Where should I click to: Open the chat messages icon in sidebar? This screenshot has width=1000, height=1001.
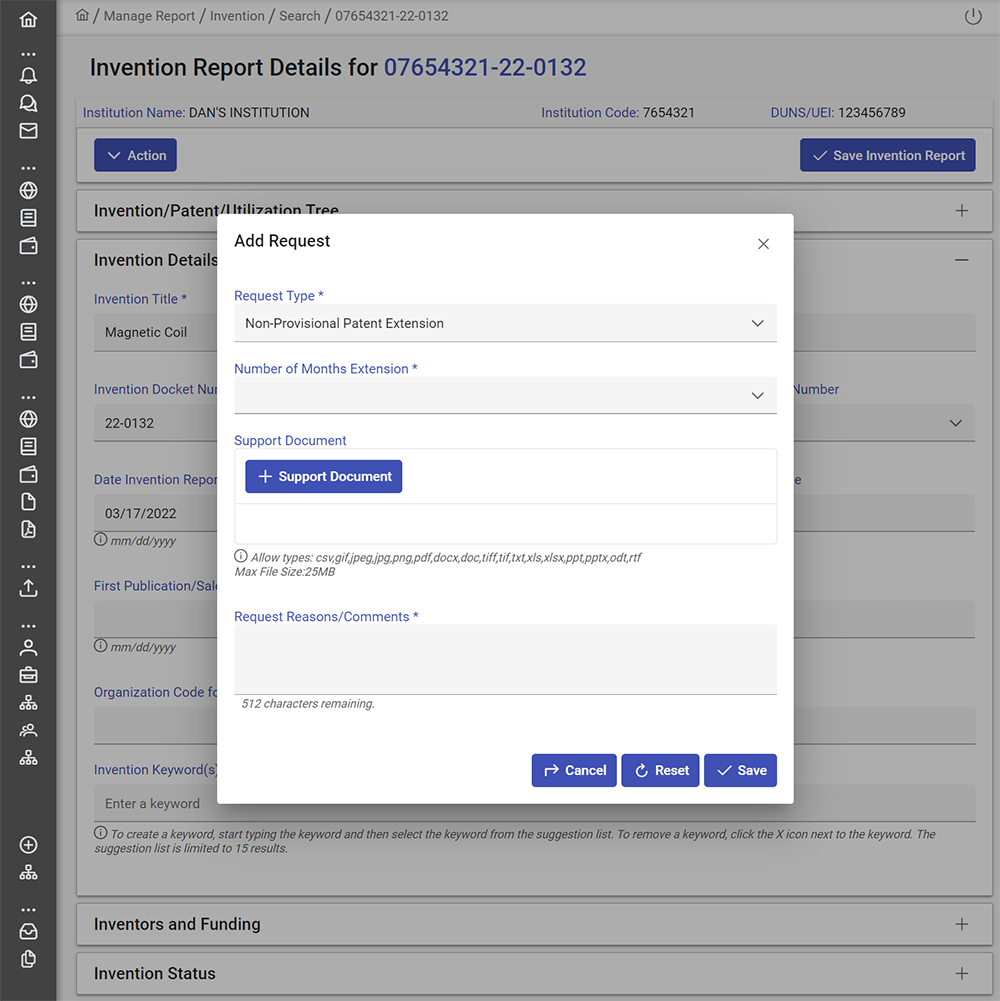pyautogui.click(x=28, y=103)
